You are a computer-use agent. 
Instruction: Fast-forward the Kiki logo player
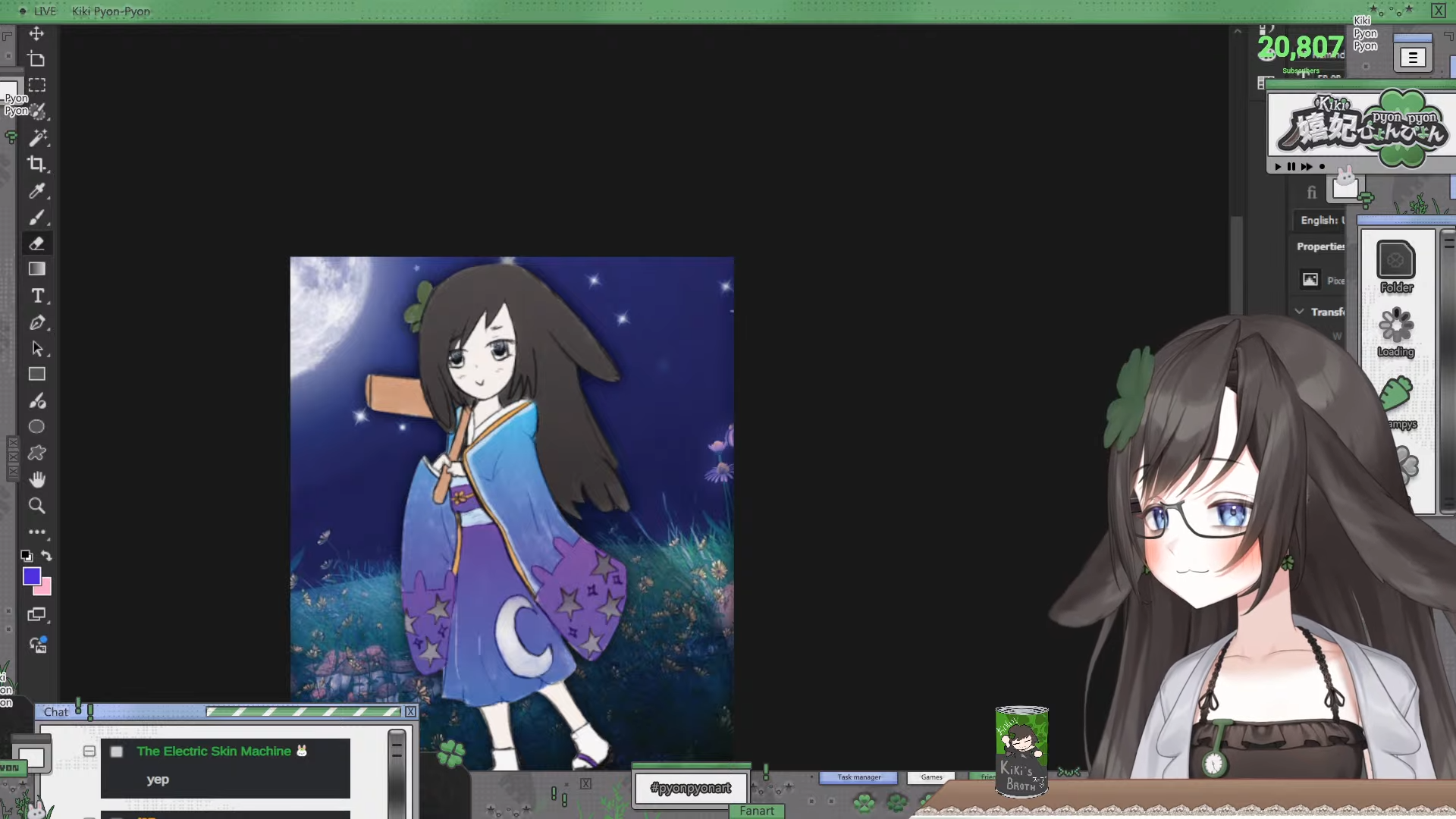click(x=1307, y=166)
